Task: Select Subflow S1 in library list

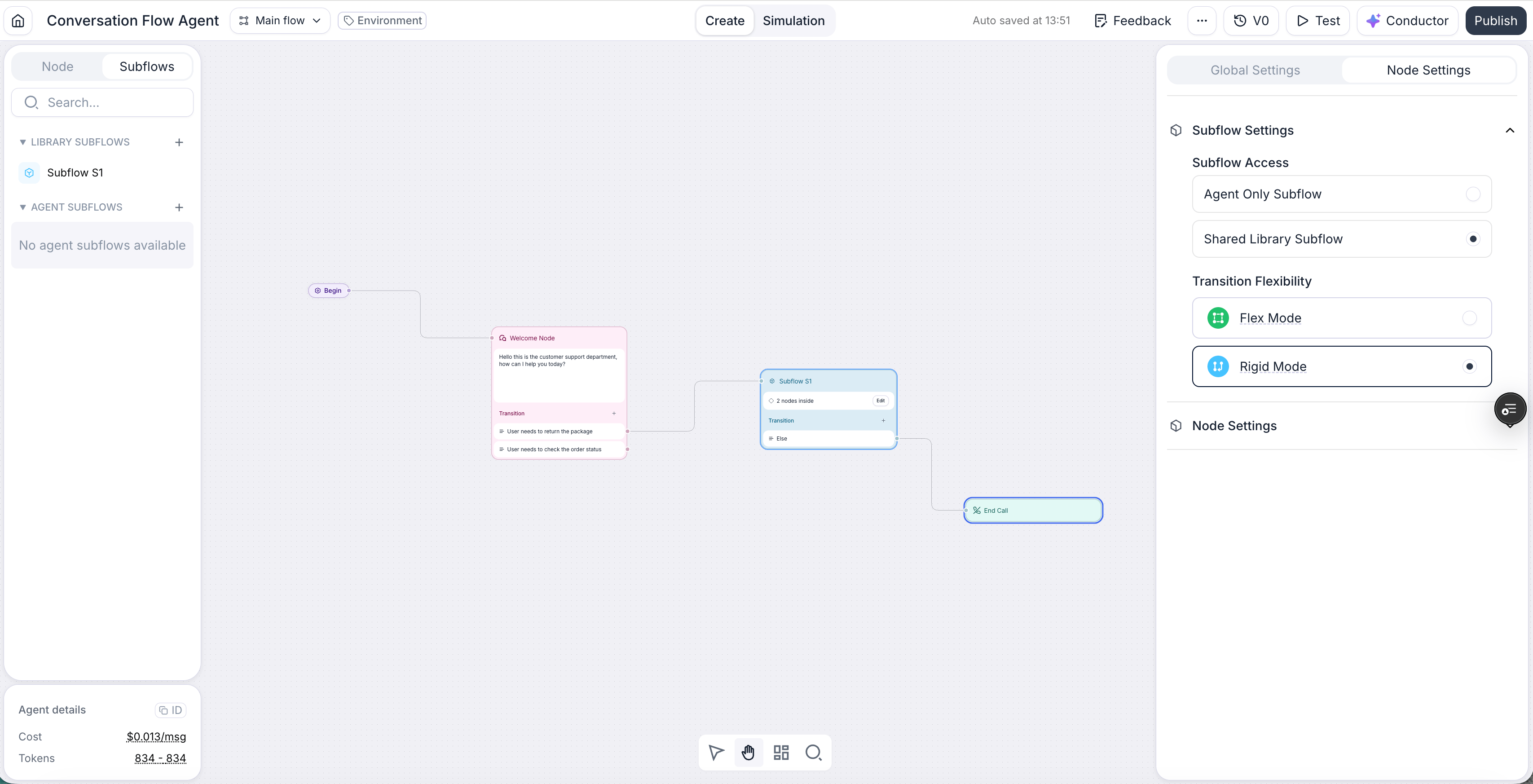Action: click(x=102, y=172)
